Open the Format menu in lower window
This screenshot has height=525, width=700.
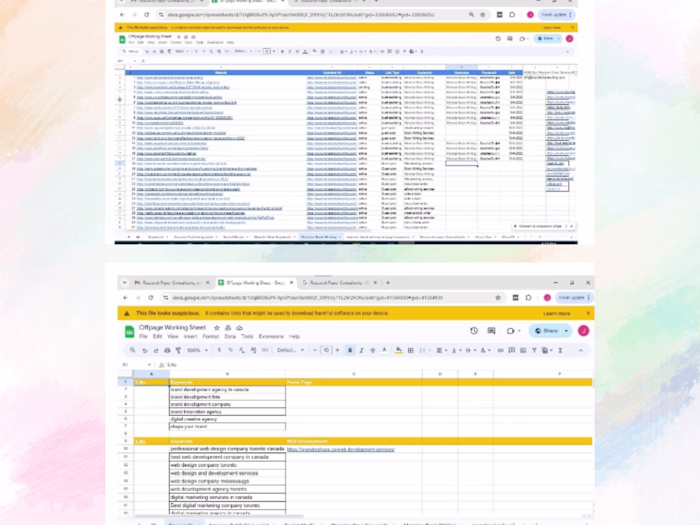211,337
